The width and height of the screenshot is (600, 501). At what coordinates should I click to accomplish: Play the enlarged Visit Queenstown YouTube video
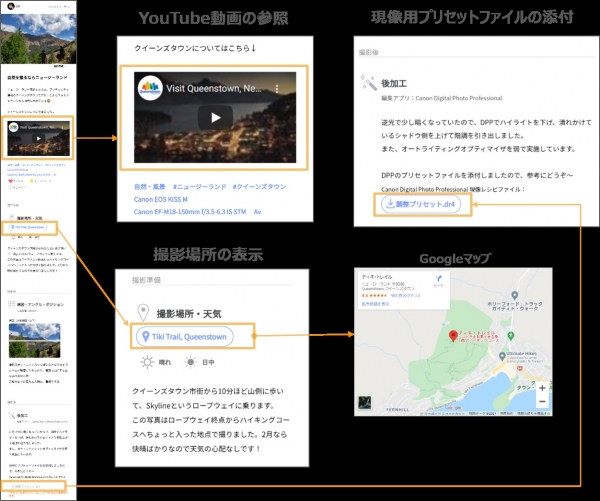215,117
